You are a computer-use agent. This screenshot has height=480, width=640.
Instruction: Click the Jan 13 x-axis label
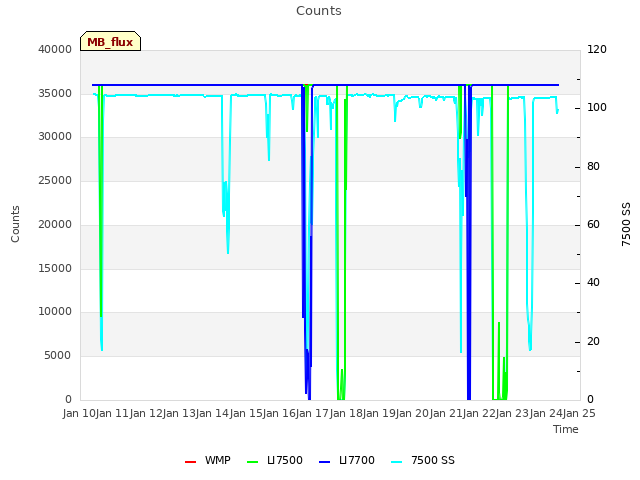coord(179,413)
